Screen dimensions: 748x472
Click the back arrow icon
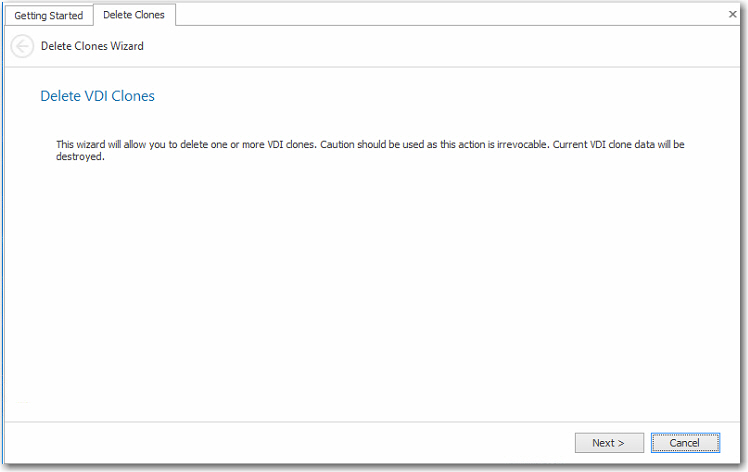click(x=22, y=46)
